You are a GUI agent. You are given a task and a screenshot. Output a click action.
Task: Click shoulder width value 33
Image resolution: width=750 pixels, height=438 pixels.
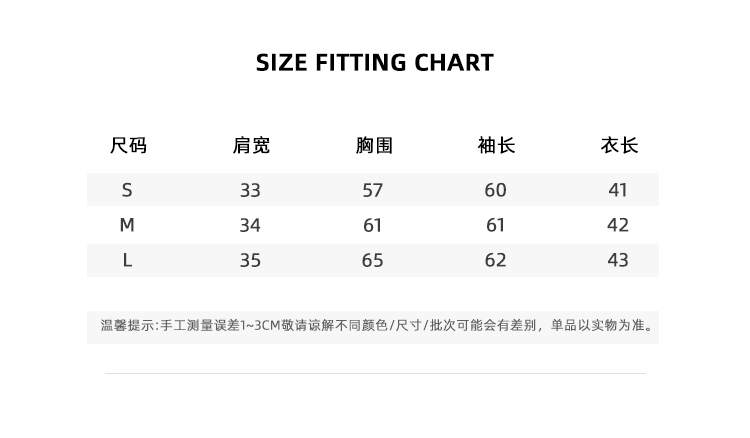pos(250,190)
